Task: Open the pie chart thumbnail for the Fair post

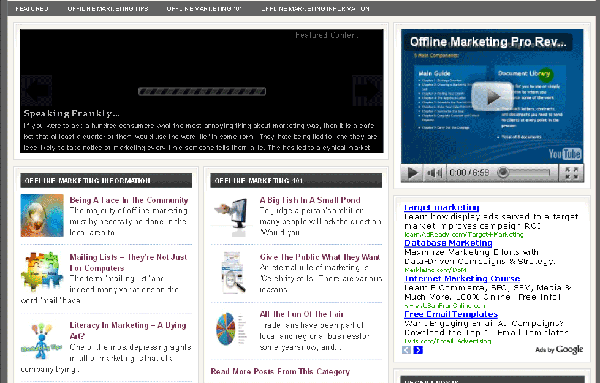Action: (x=231, y=329)
